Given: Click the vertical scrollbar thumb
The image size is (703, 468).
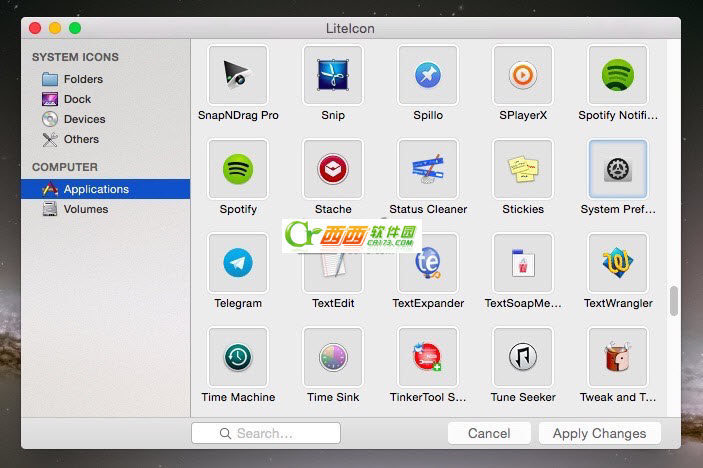Looking at the screenshot, I should (x=673, y=301).
